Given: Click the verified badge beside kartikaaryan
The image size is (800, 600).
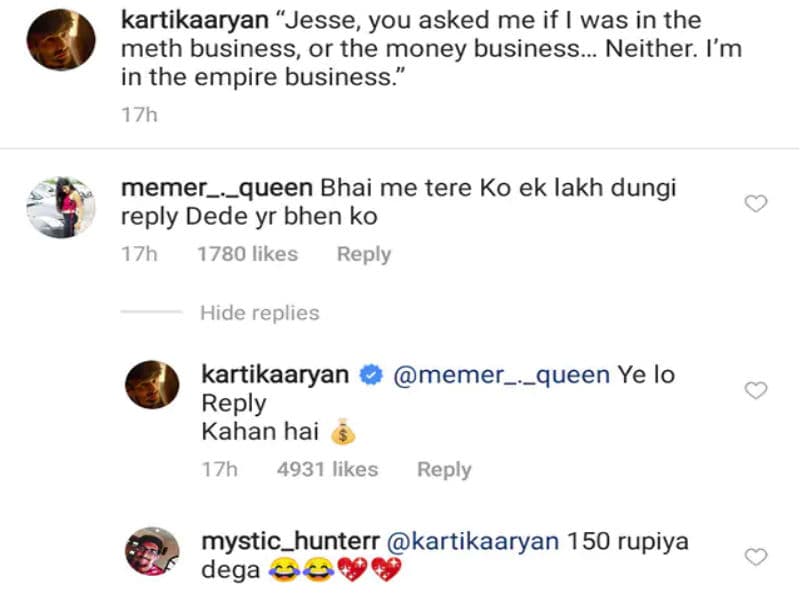Looking at the screenshot, I should click(x=368, y=376).
